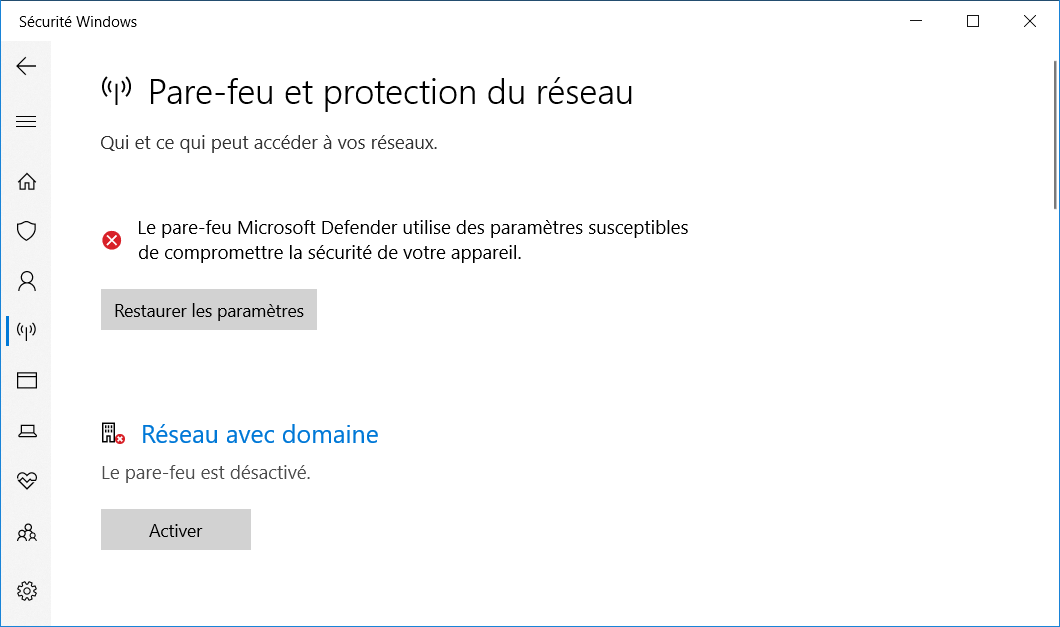Minimize the Sécurité Windows window
The image size is (1060, 627).
pos(916,21)
